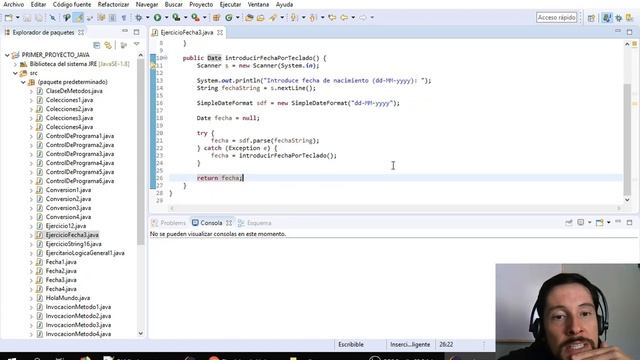Image resolution: width=640 pixels, height=360 pixels.
Task: Click Open Console icon in console toolbar
Action: [599, 222]
